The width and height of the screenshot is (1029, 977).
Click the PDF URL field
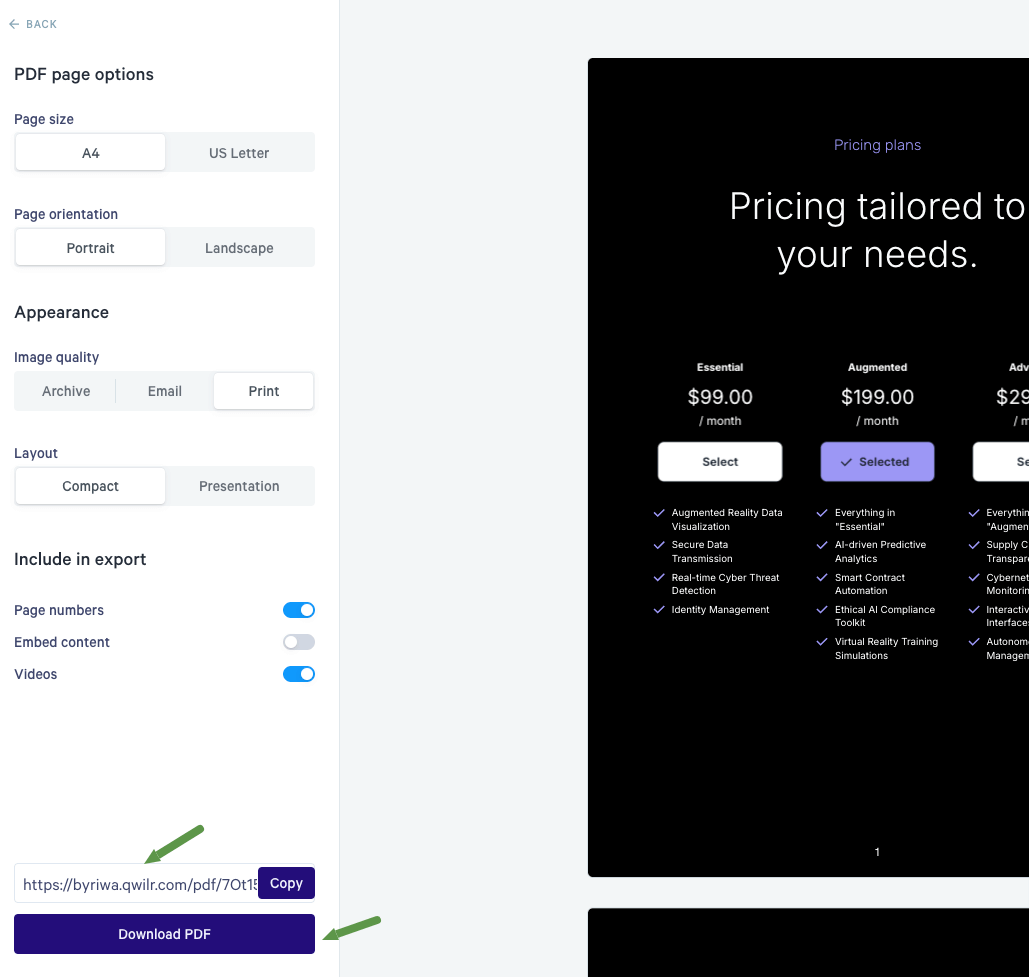[136, 884]
